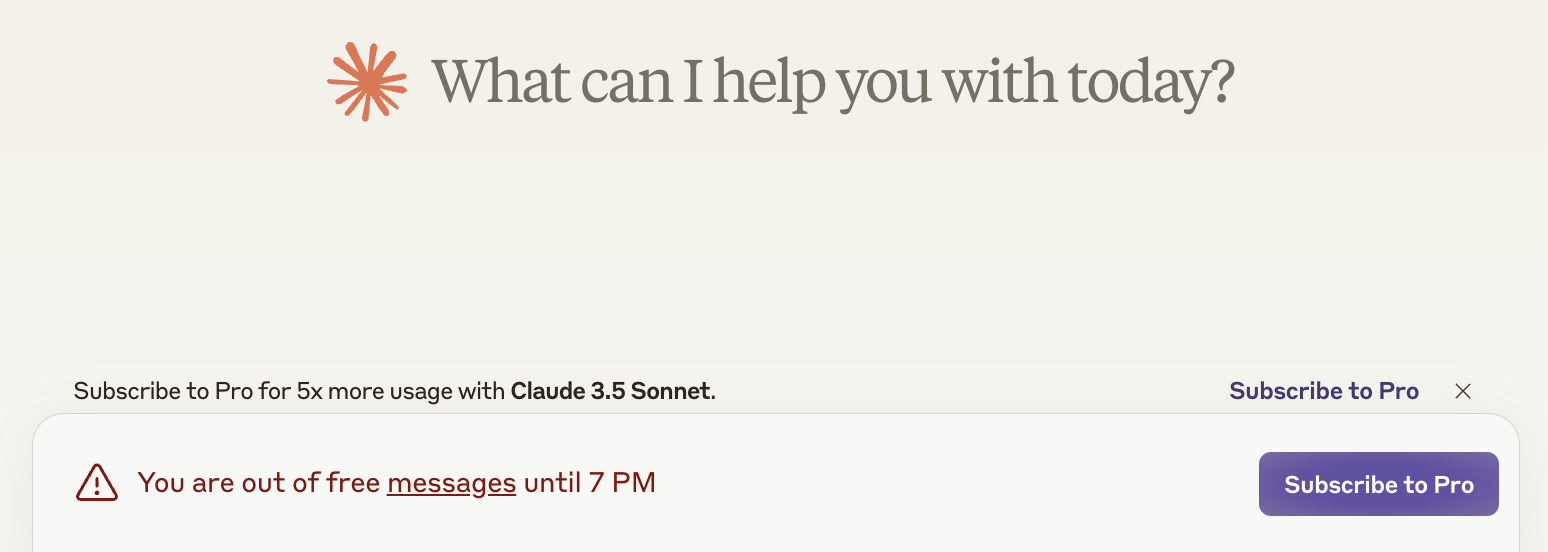
Task: Click the orange Claude starburst logo
Action: click(367, 82)
